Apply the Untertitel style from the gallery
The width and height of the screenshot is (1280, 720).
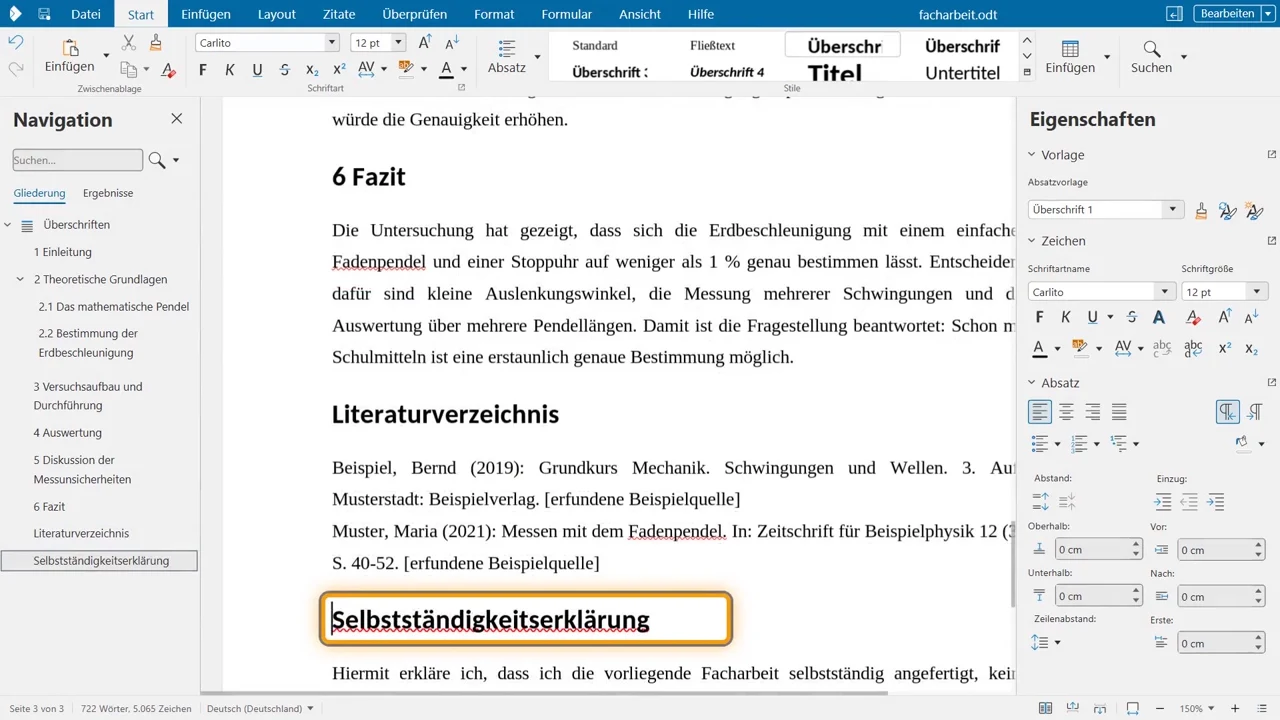pos(963,72)
